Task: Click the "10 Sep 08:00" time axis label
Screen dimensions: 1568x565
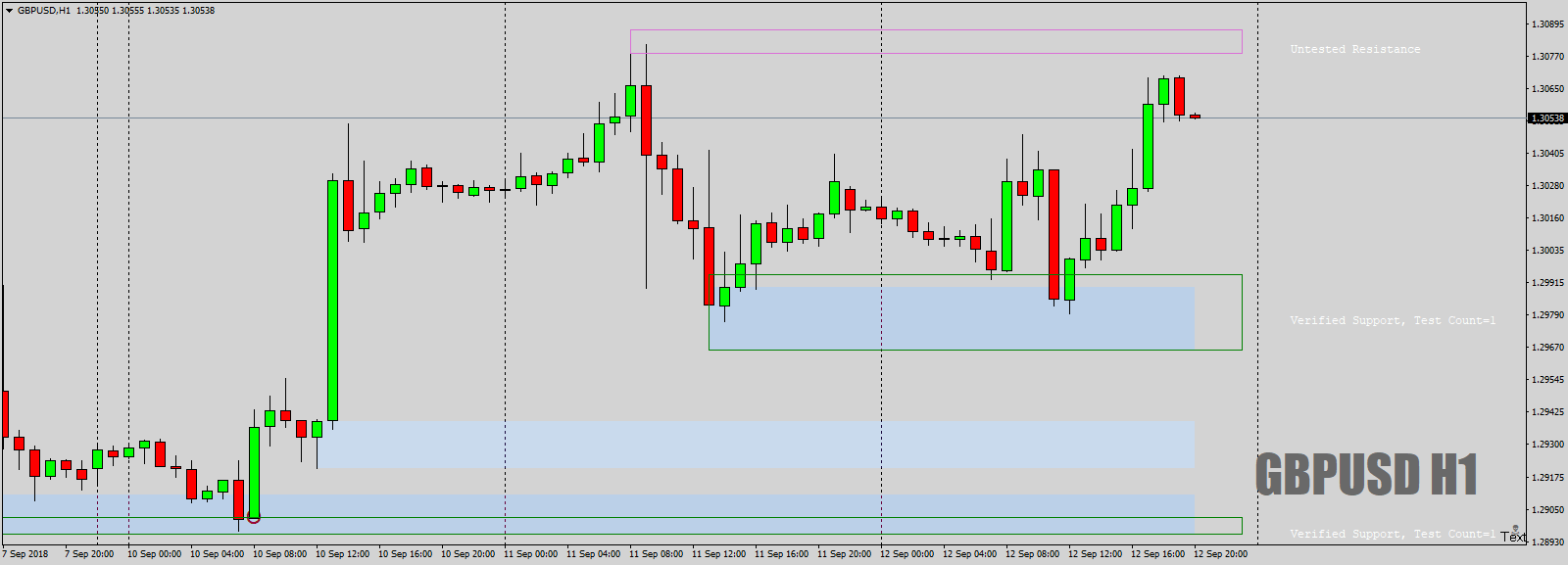Action: coord(279,554)
